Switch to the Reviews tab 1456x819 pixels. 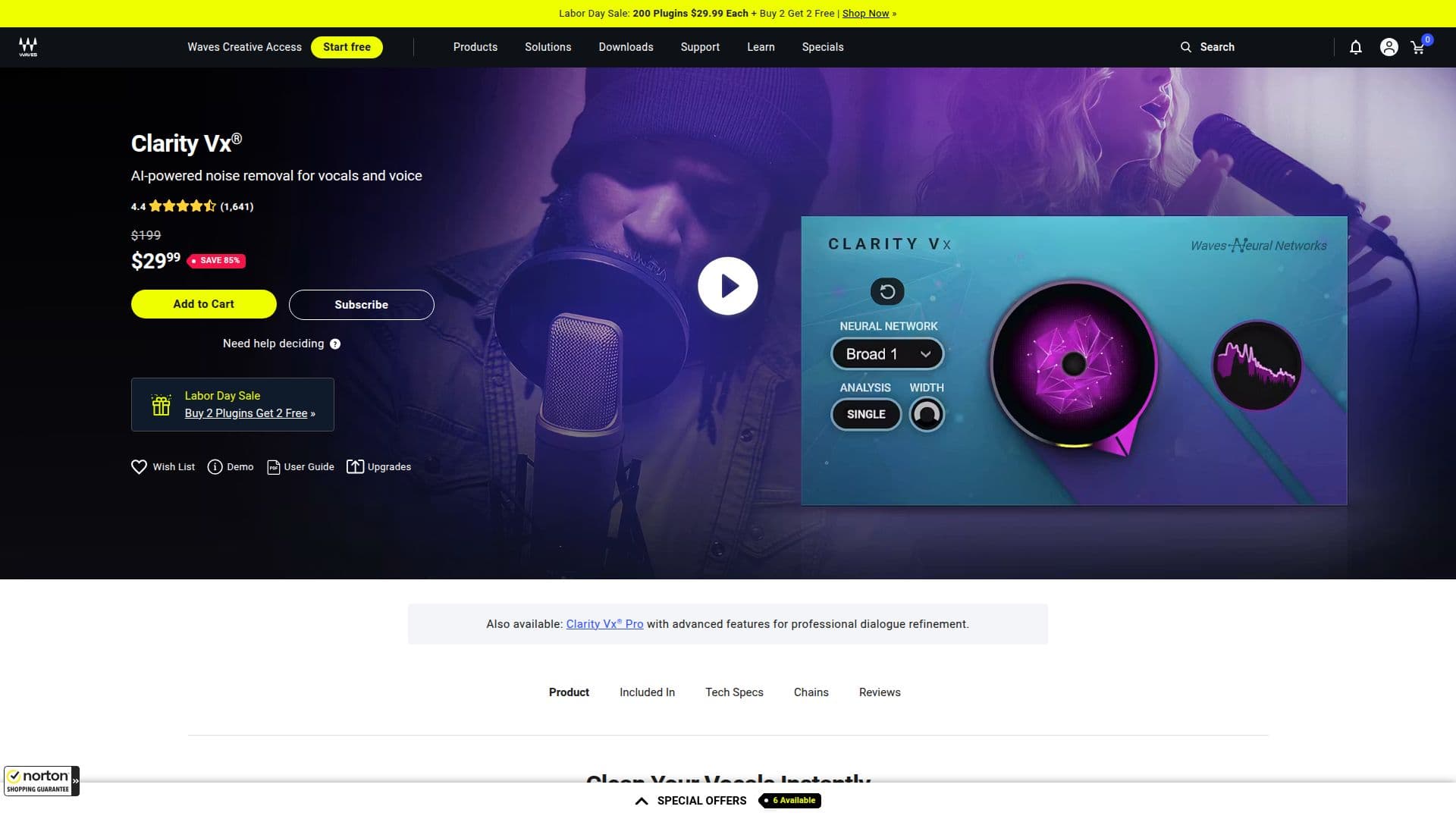point(880,692)
